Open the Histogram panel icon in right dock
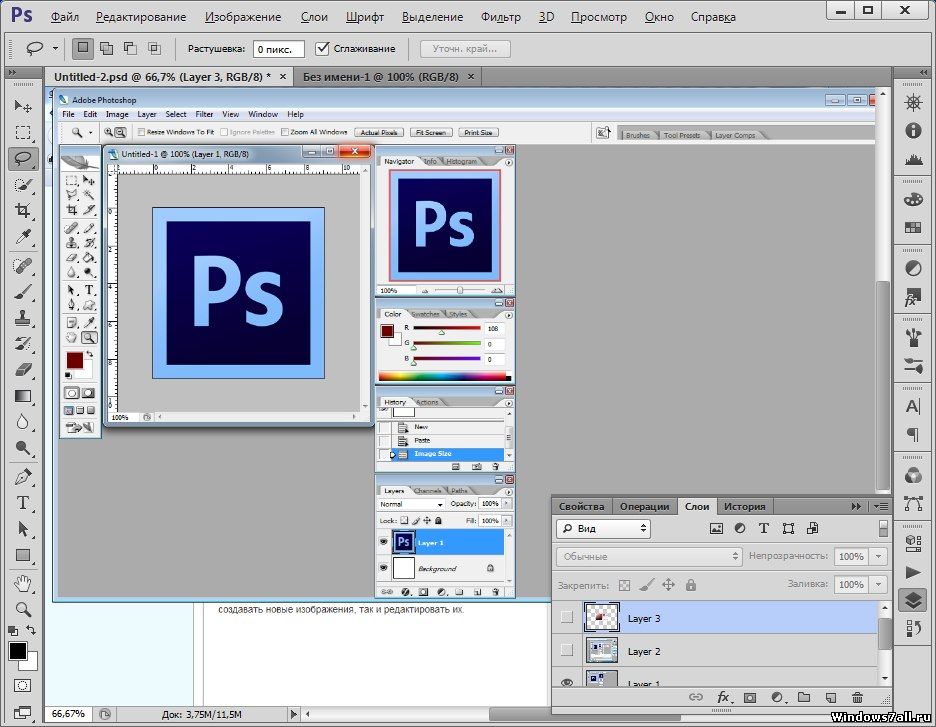 (x=913, y=159)
